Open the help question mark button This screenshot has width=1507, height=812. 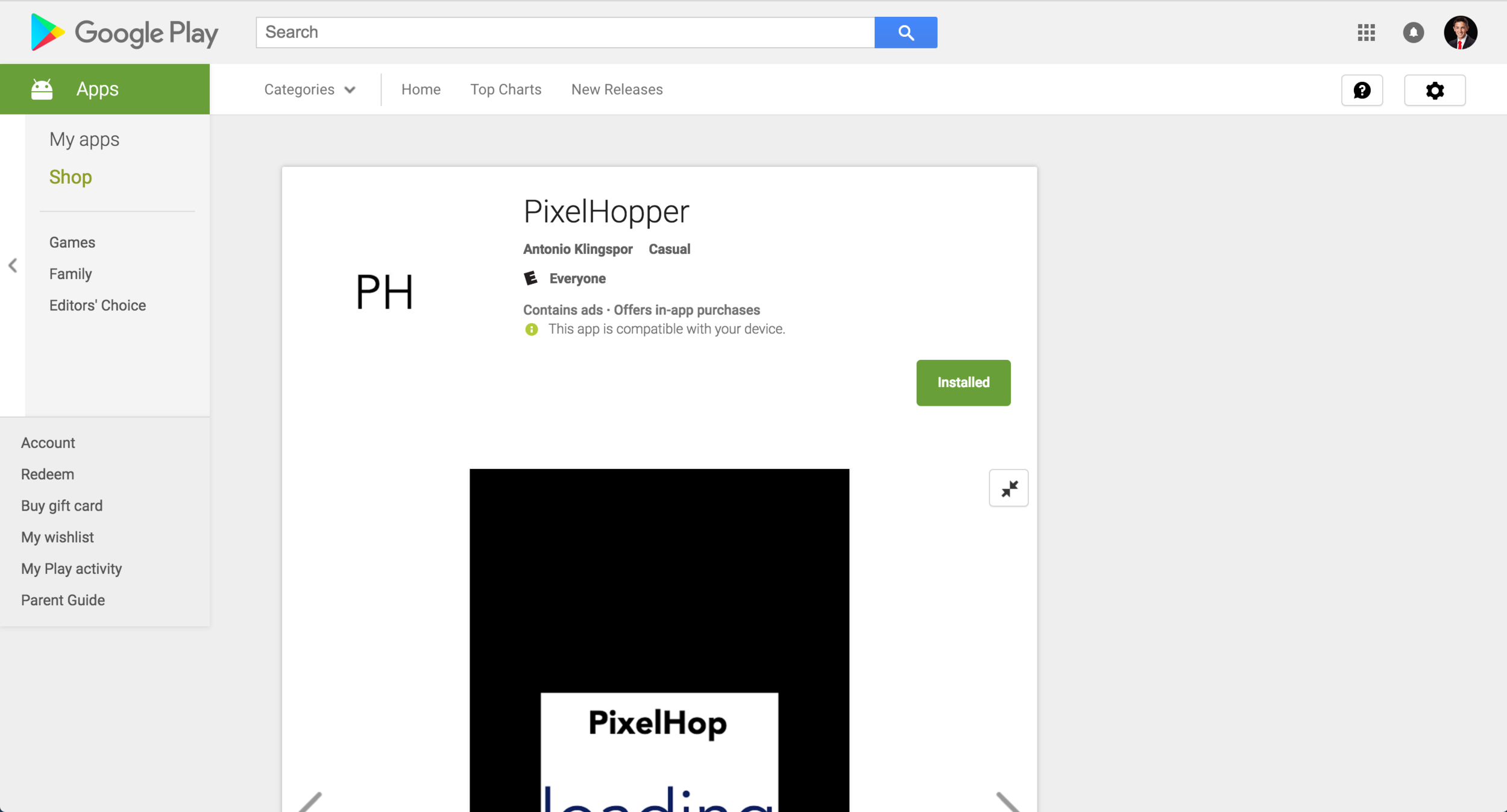(x=1362, y=90)
